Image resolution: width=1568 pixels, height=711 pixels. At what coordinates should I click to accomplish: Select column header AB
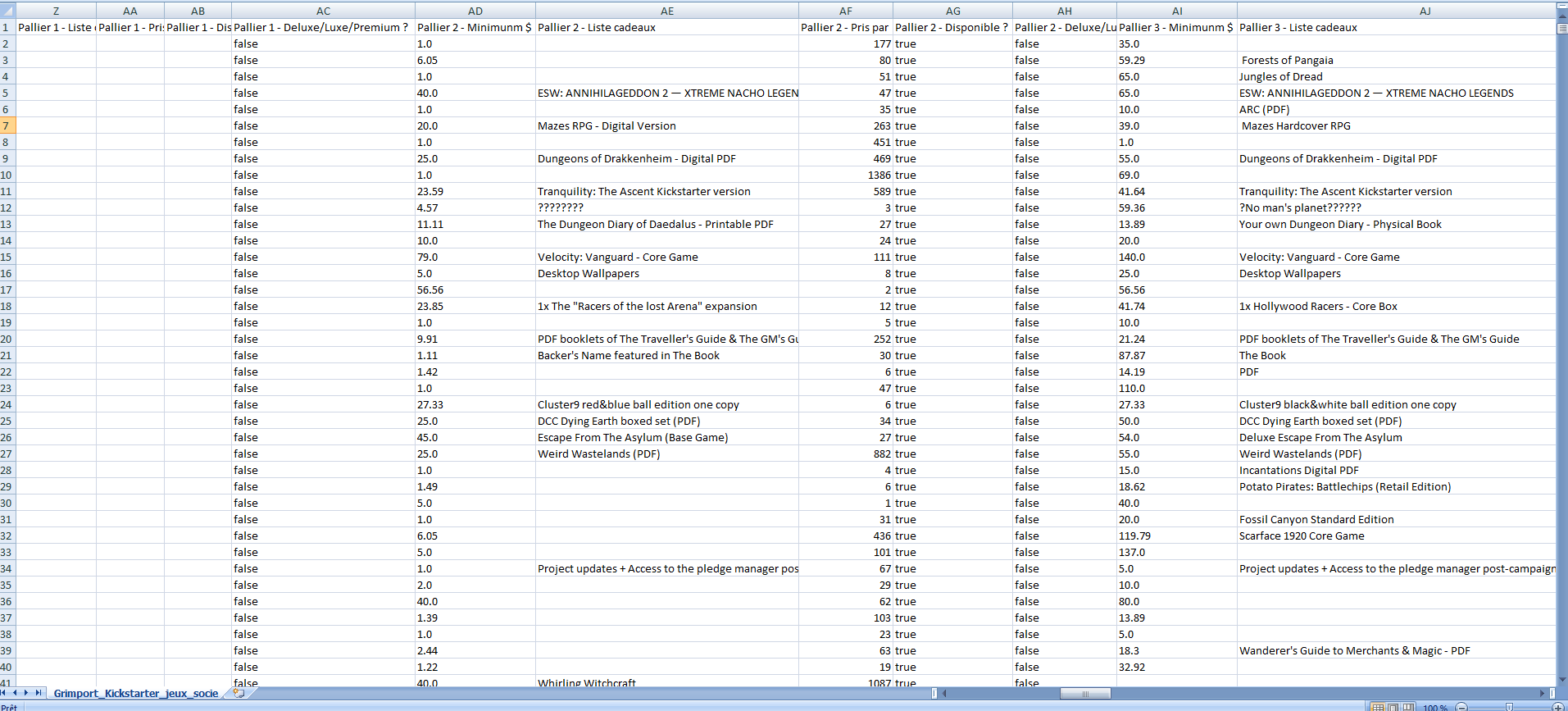(198, 11)
